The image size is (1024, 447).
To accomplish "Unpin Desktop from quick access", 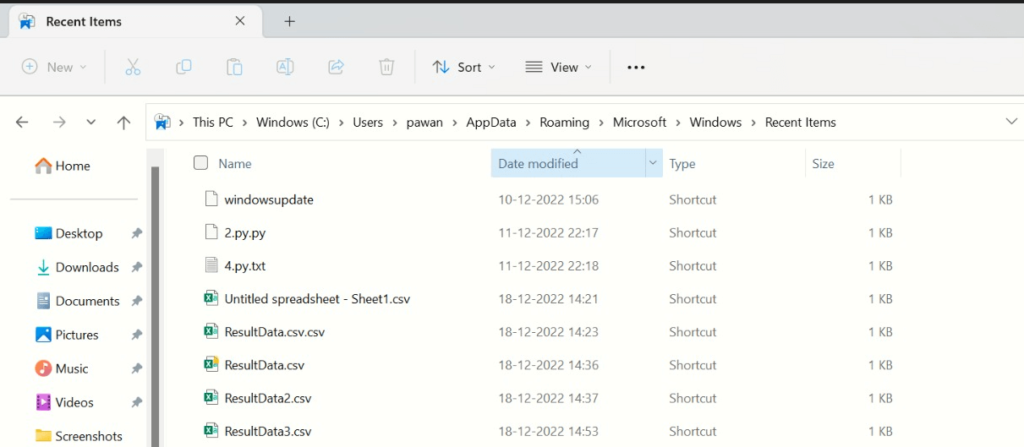I will [x=137, y=234].
